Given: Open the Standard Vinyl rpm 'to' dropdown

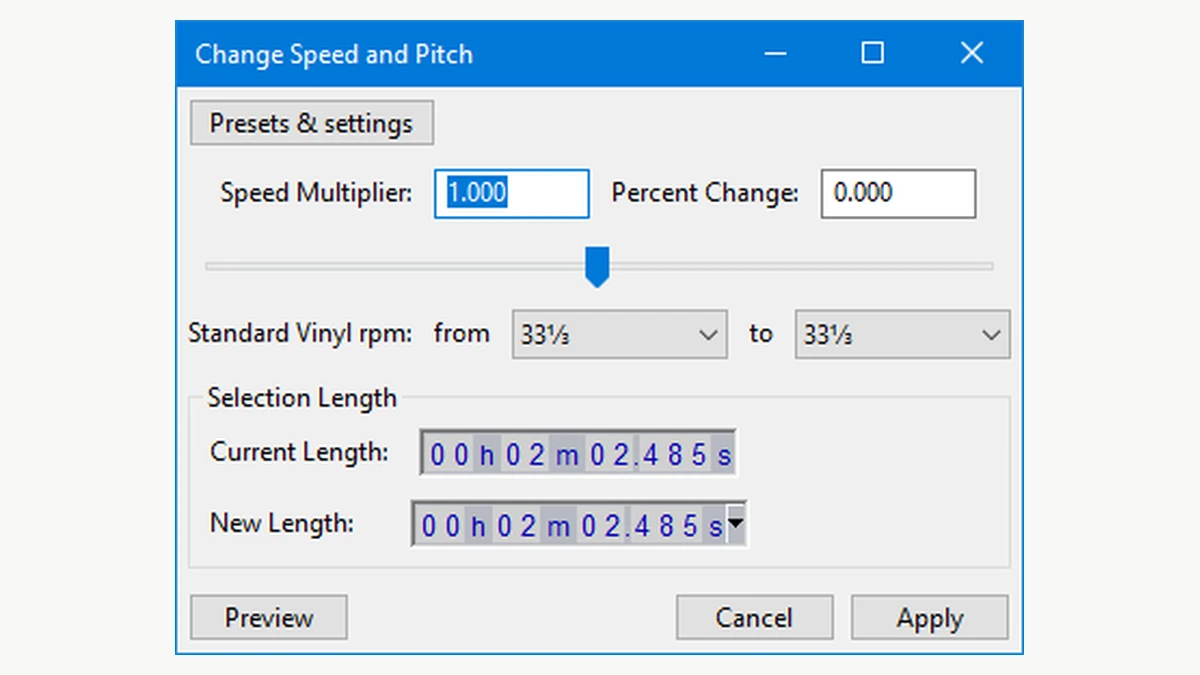Looking at the screenshot, I should (x=902, y=334).
